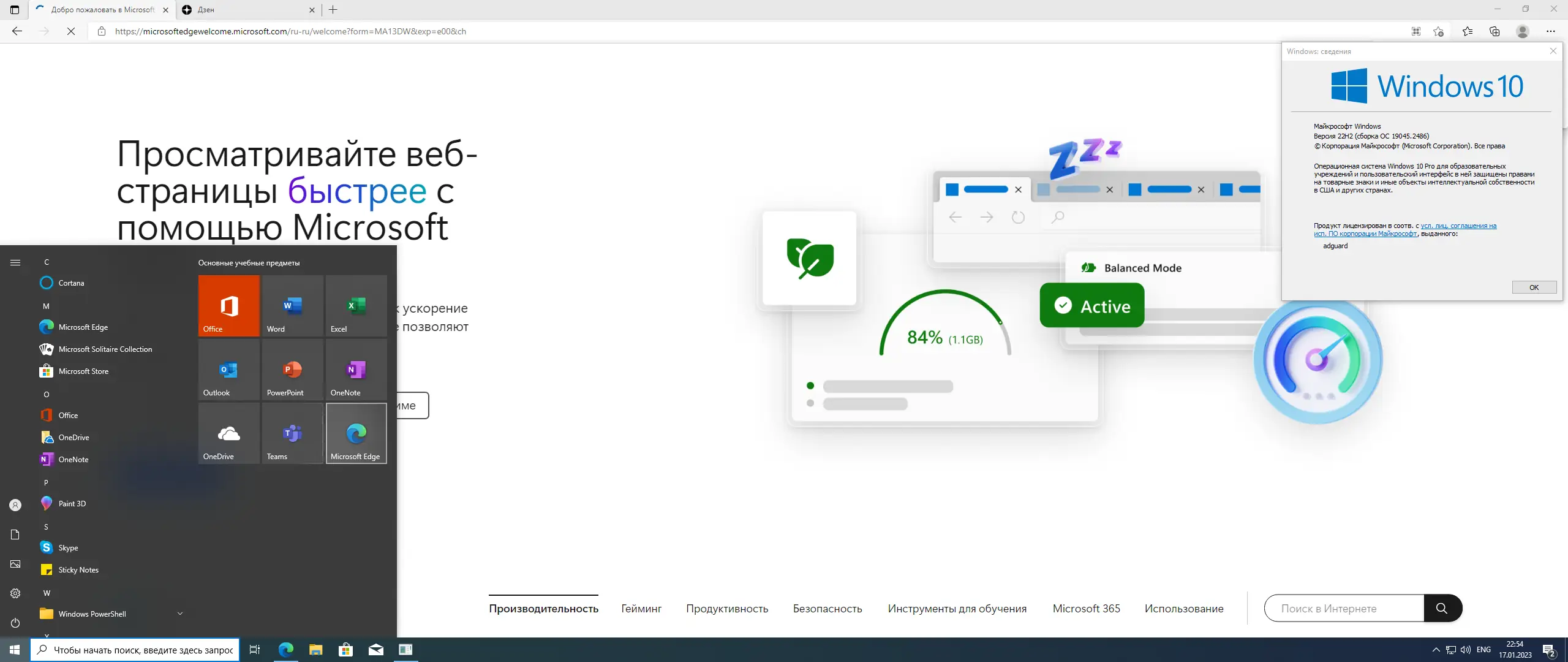Open the license agreement link
1568x662 pixels.
click(x=1458, y=226)
